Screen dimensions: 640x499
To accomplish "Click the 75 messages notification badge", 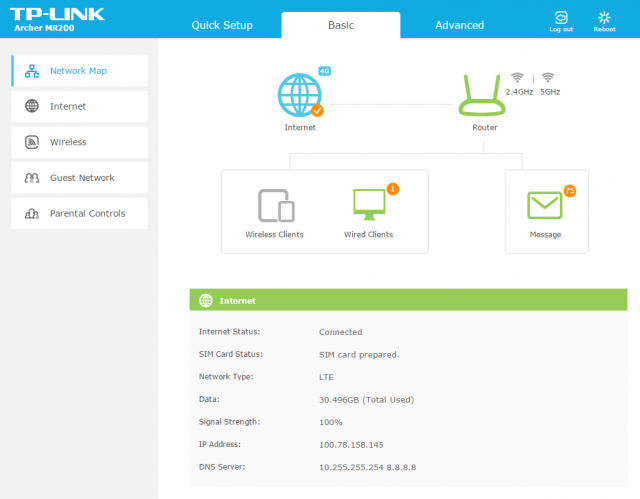I will pos(569,190).
